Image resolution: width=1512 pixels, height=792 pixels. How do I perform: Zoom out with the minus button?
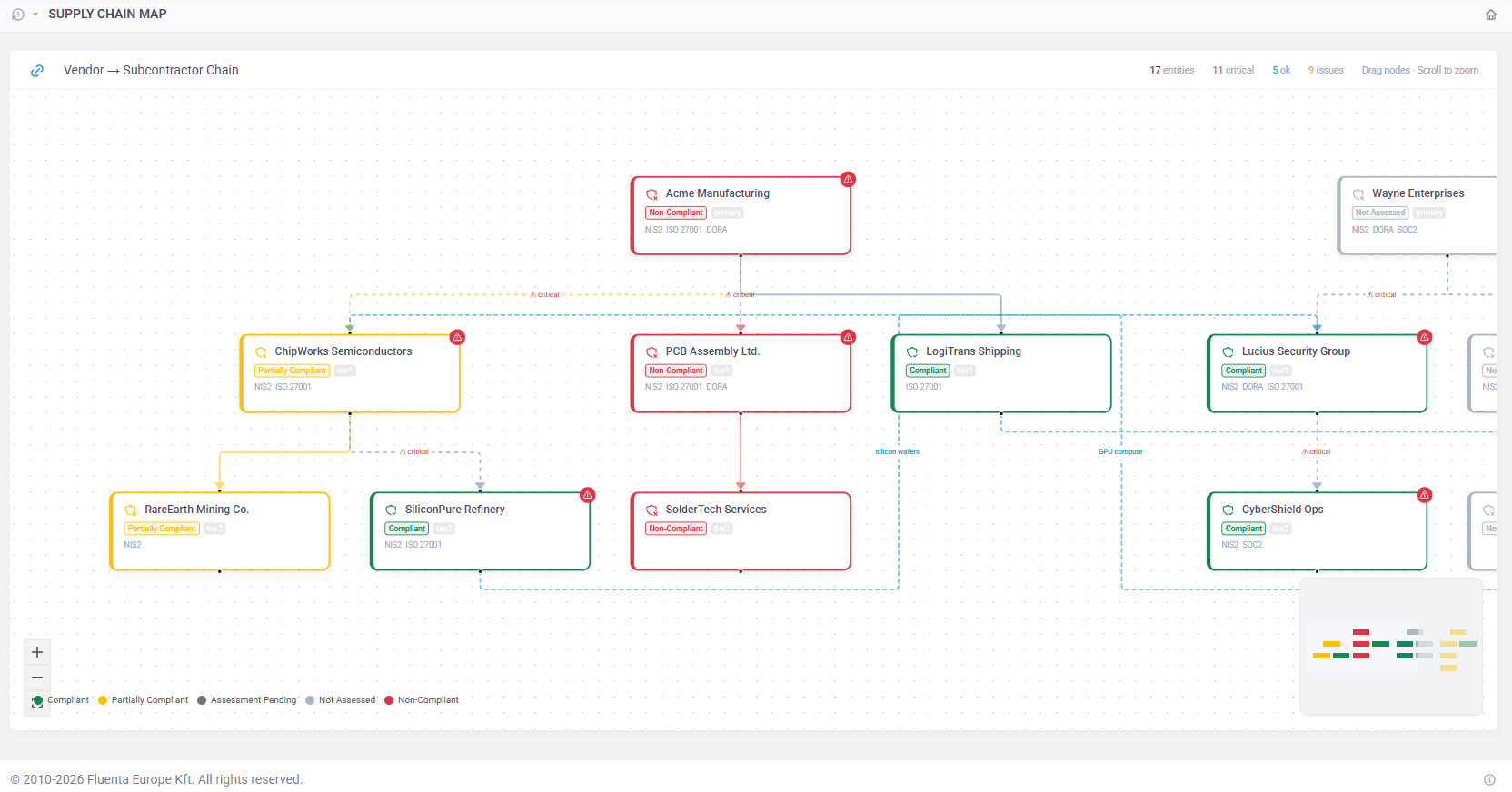click(37, 678)
